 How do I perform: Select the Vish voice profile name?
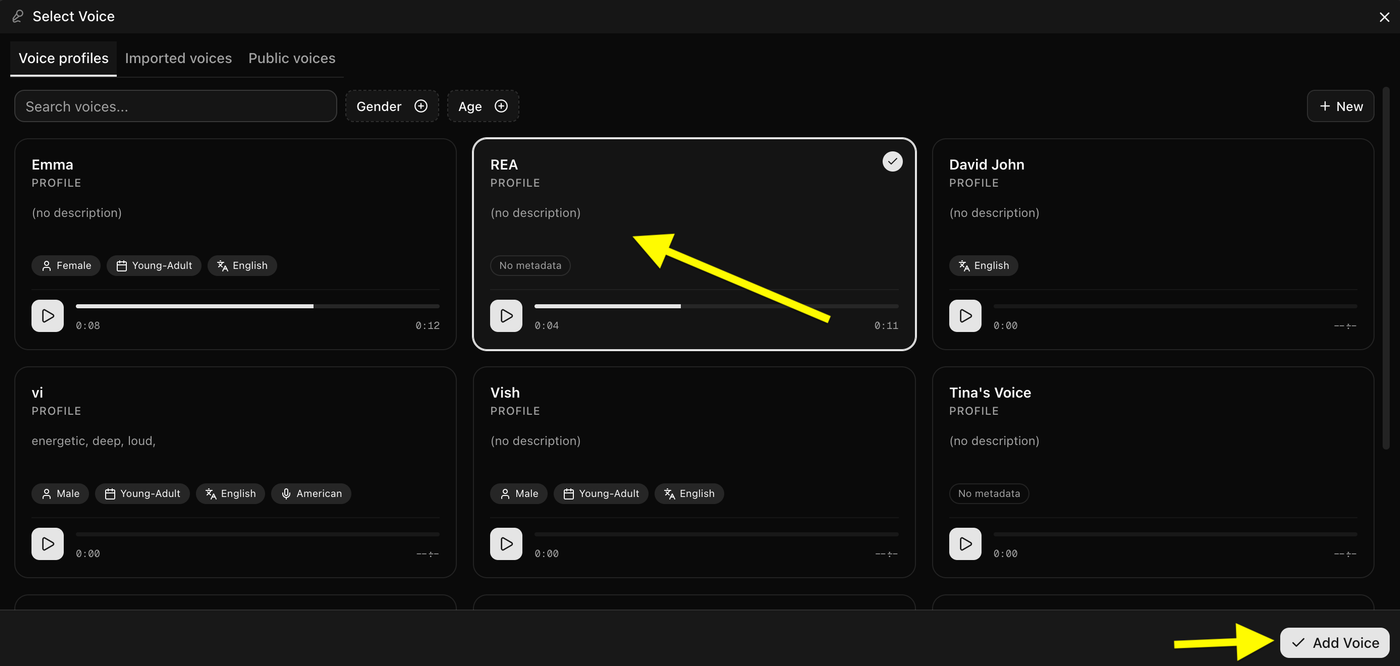[x=505, y=392]
